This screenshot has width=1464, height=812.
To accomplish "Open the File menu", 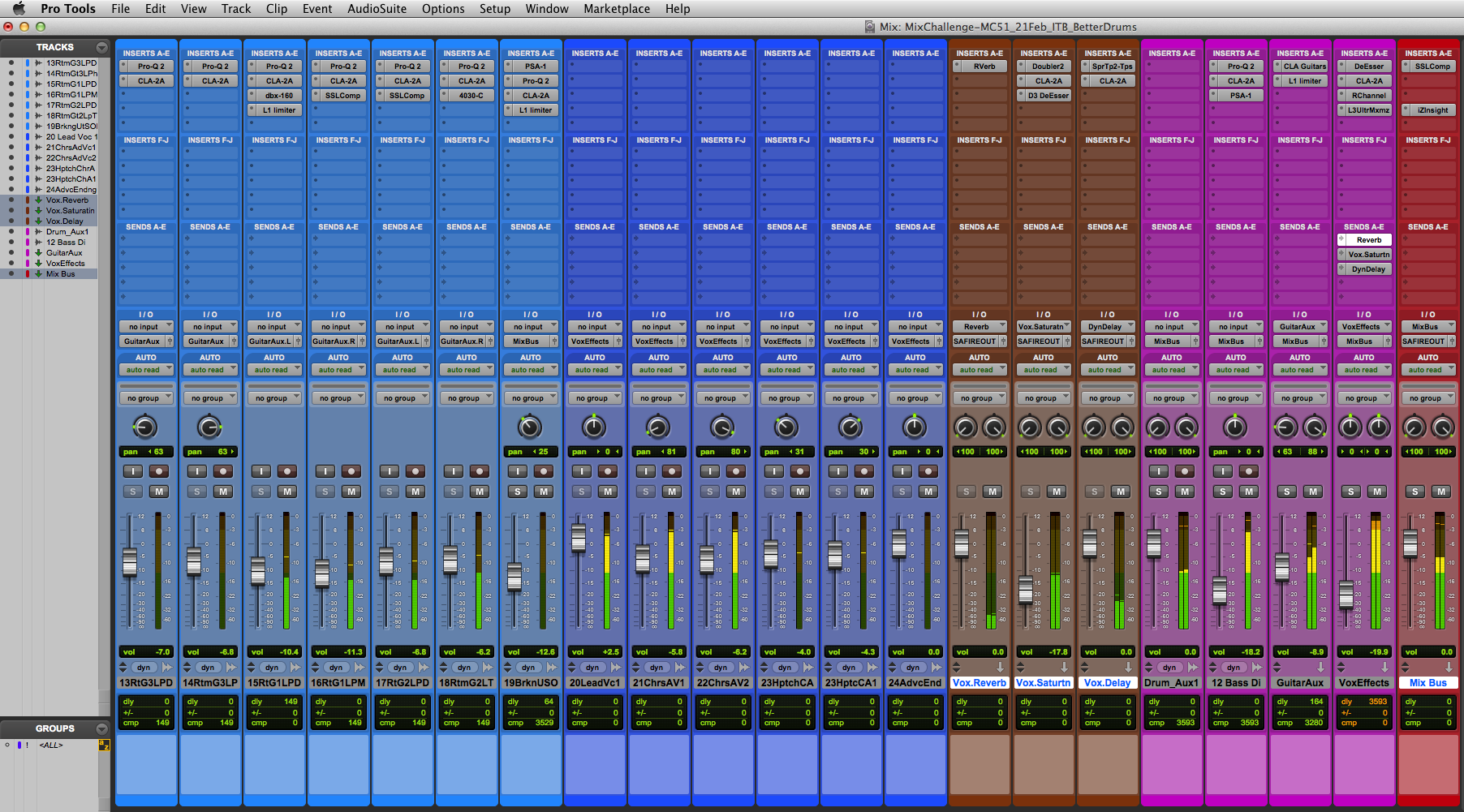I will 121,9.
